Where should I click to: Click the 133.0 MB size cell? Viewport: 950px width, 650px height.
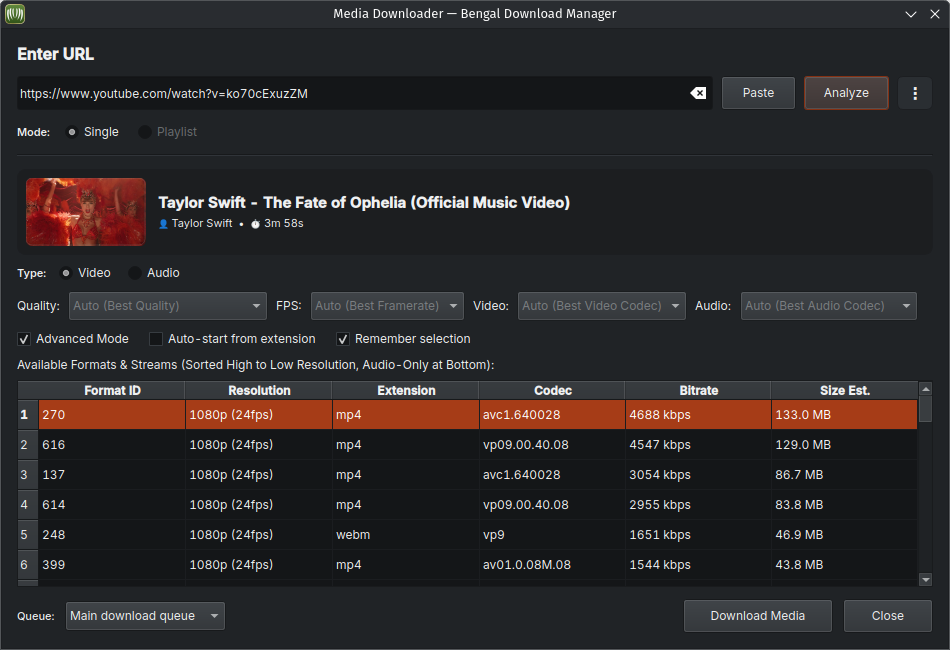point(845,415)
